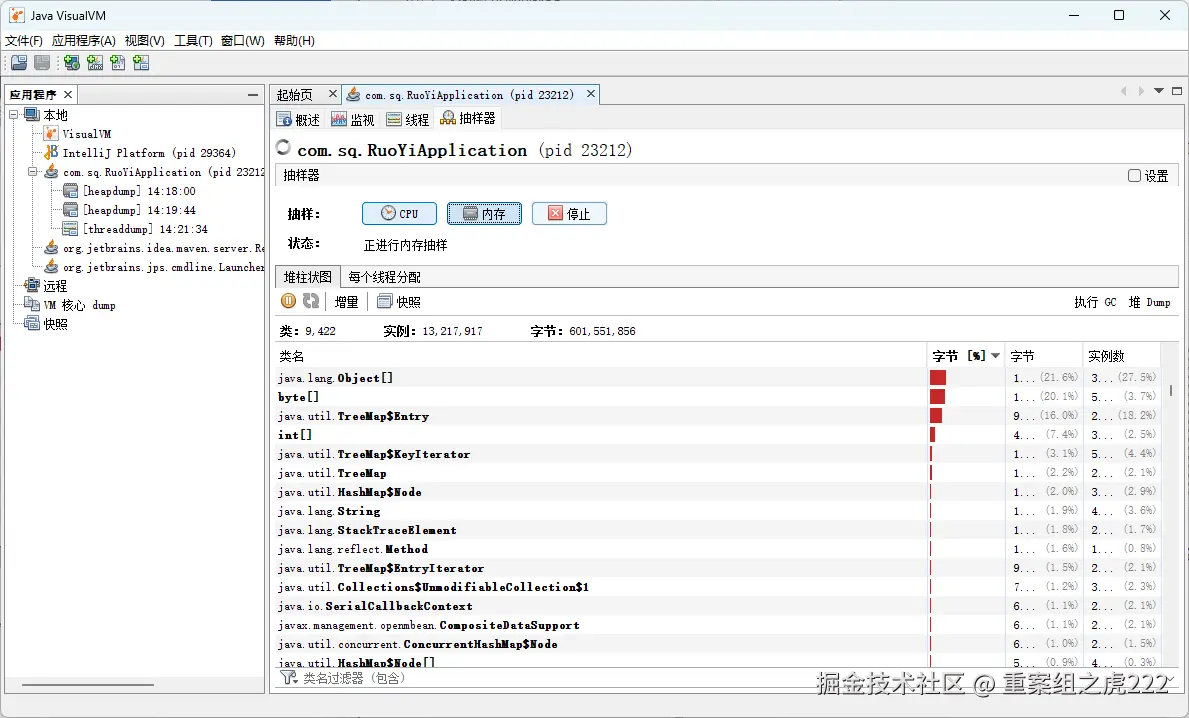The width and height of the screenshot is (1189, 718).
Task: Click the Java VisualVM title bar logo
Action: tap(16, 15)
